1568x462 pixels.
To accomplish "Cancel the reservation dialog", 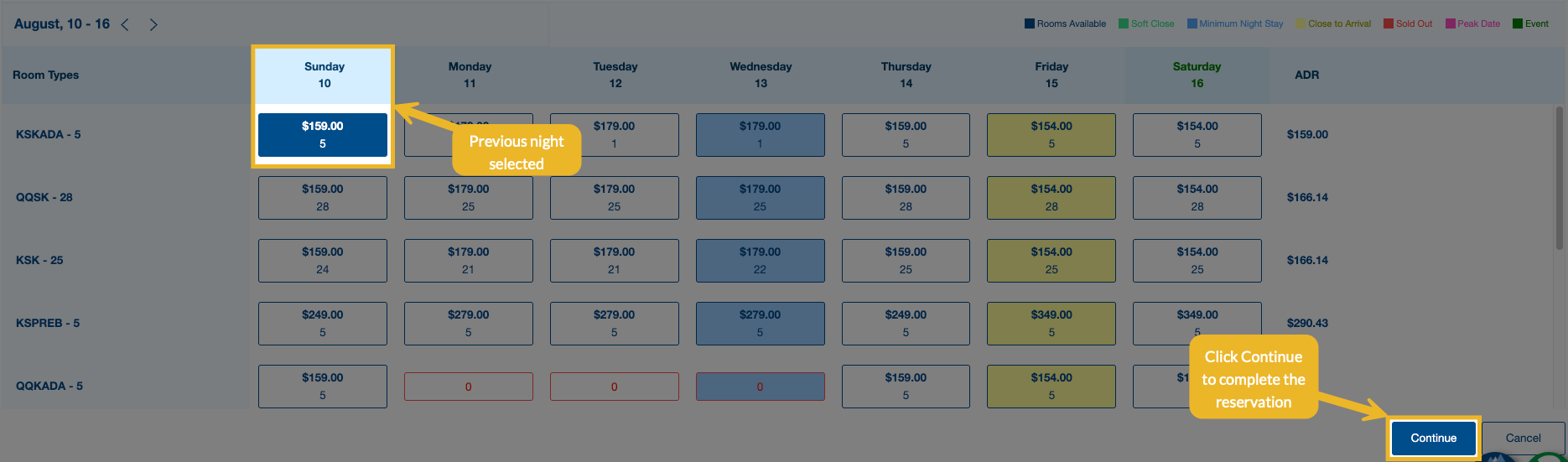I will coord(1523,438).
